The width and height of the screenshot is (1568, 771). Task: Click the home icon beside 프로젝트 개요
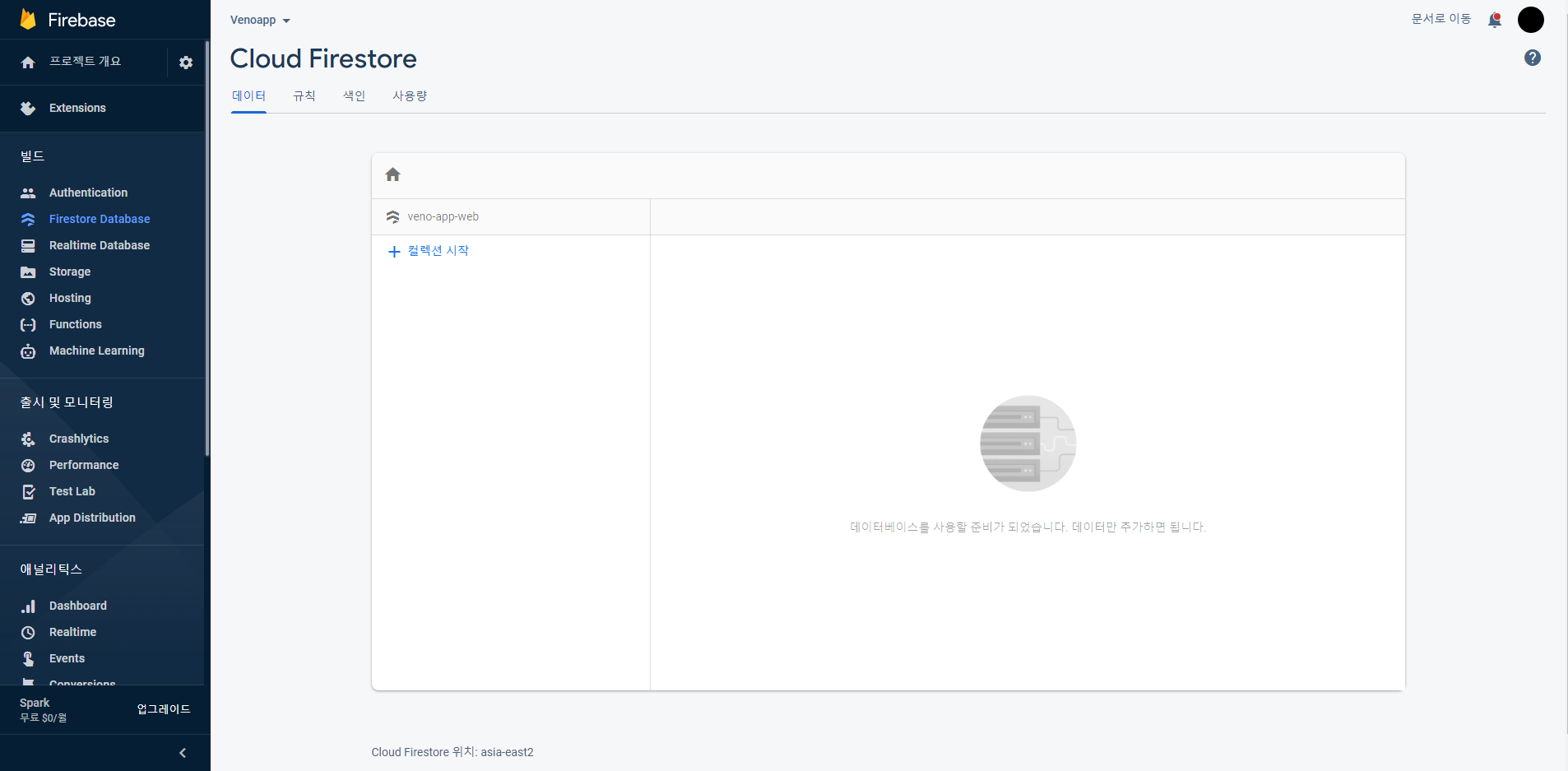(x=28, y=63)
